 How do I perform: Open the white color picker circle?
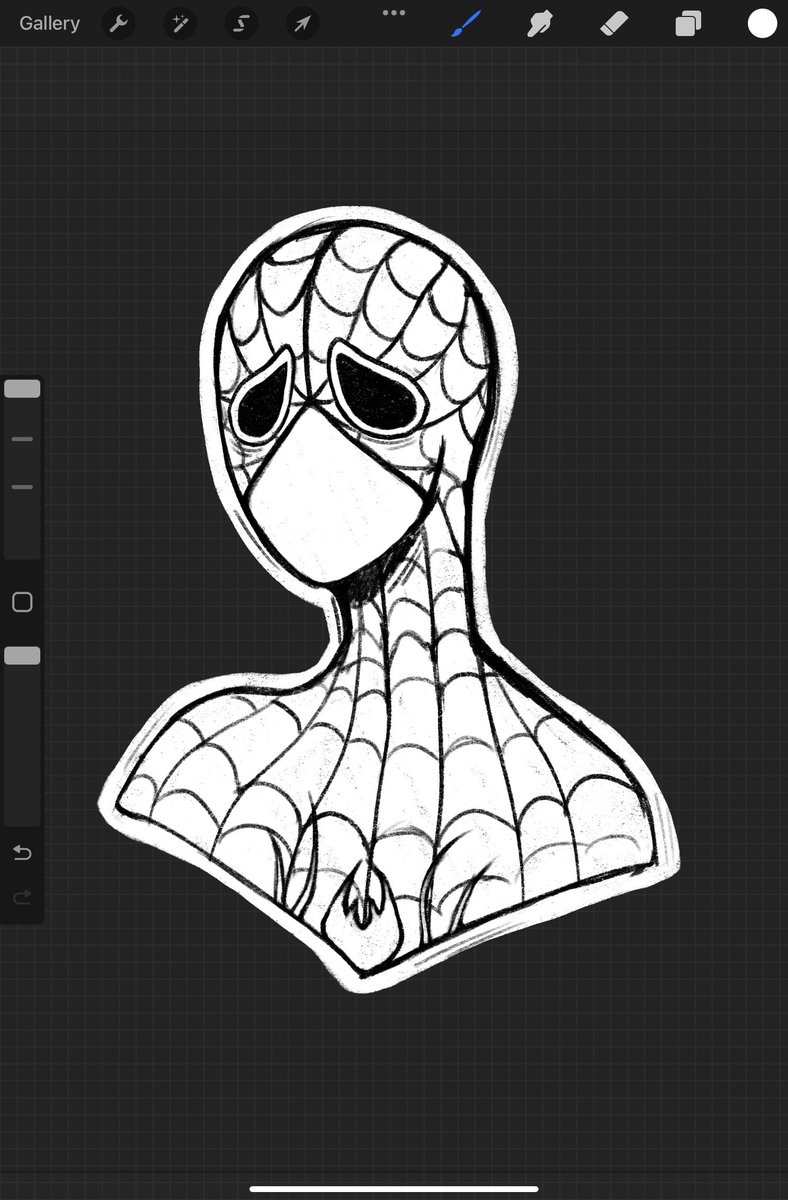pyautogui.click(x=762, y=23)
